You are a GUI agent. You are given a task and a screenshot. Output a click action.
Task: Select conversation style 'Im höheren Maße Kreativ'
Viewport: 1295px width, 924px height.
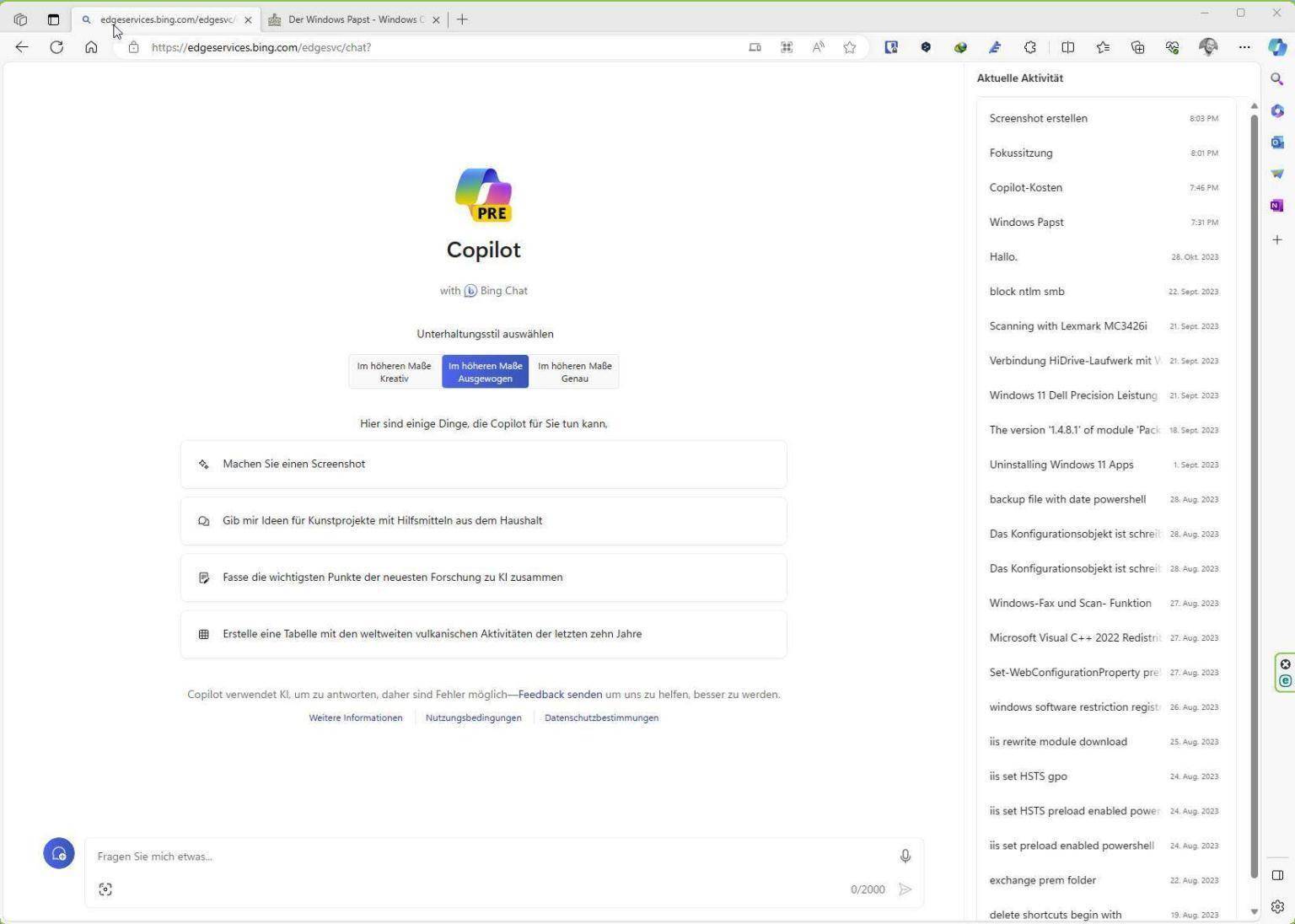[394, 371]
